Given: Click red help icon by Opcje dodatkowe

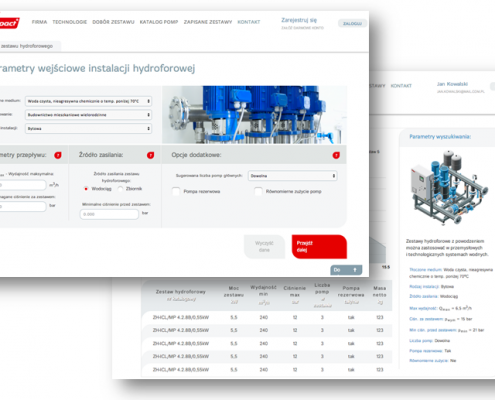Looking at the screenshot, I should pyautogui.click(x=336, y=155).
